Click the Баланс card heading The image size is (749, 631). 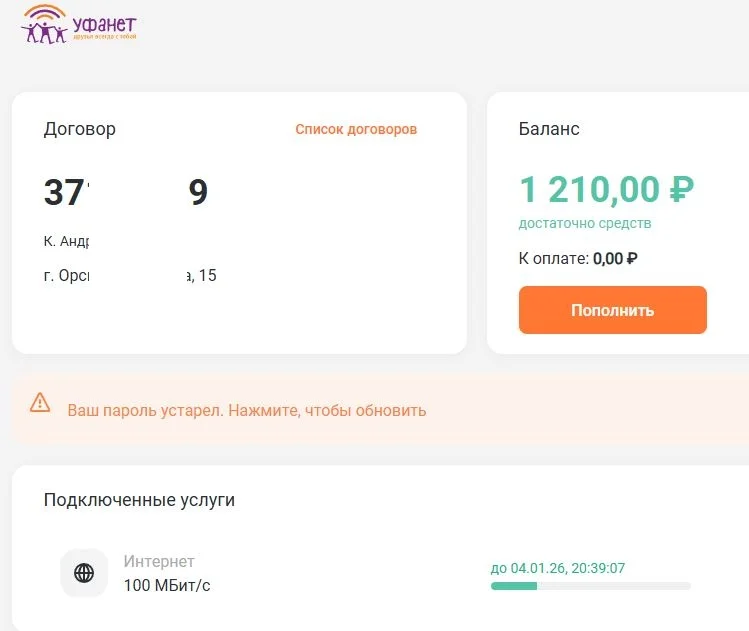tap(549, 129)
